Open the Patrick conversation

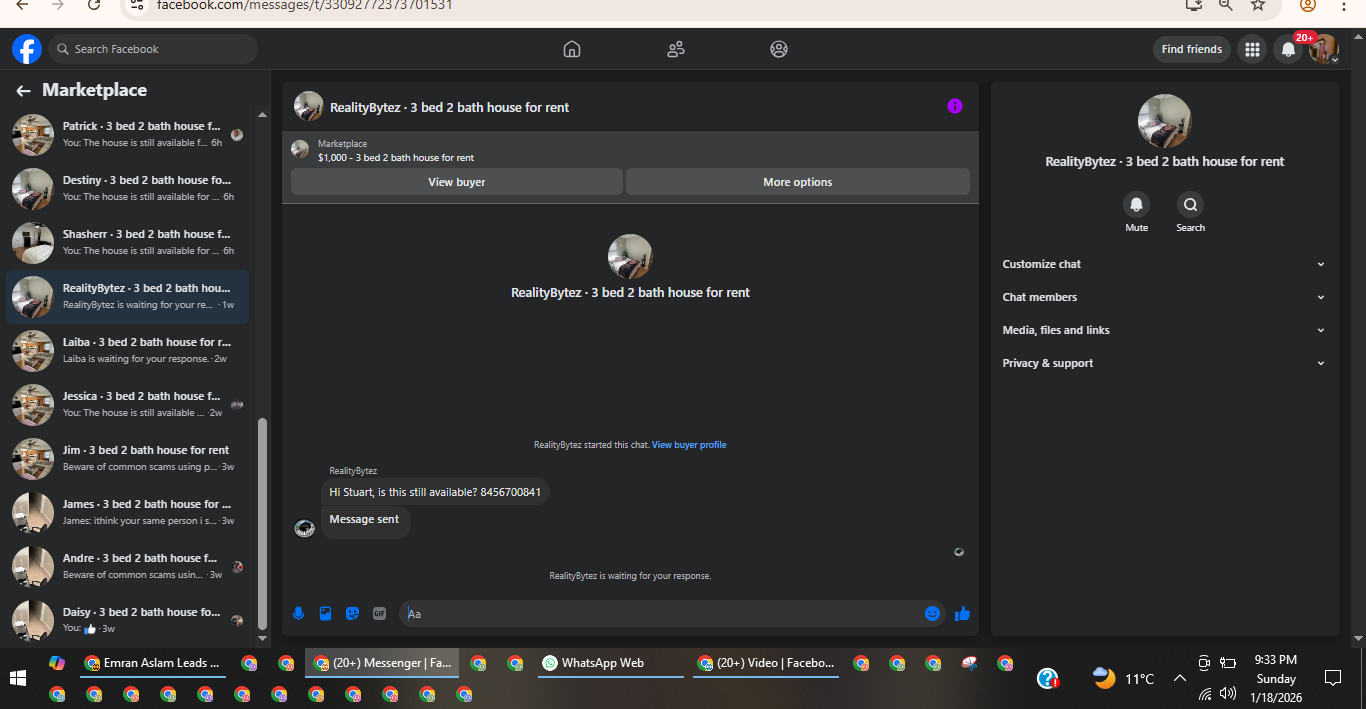click(128, 134)
